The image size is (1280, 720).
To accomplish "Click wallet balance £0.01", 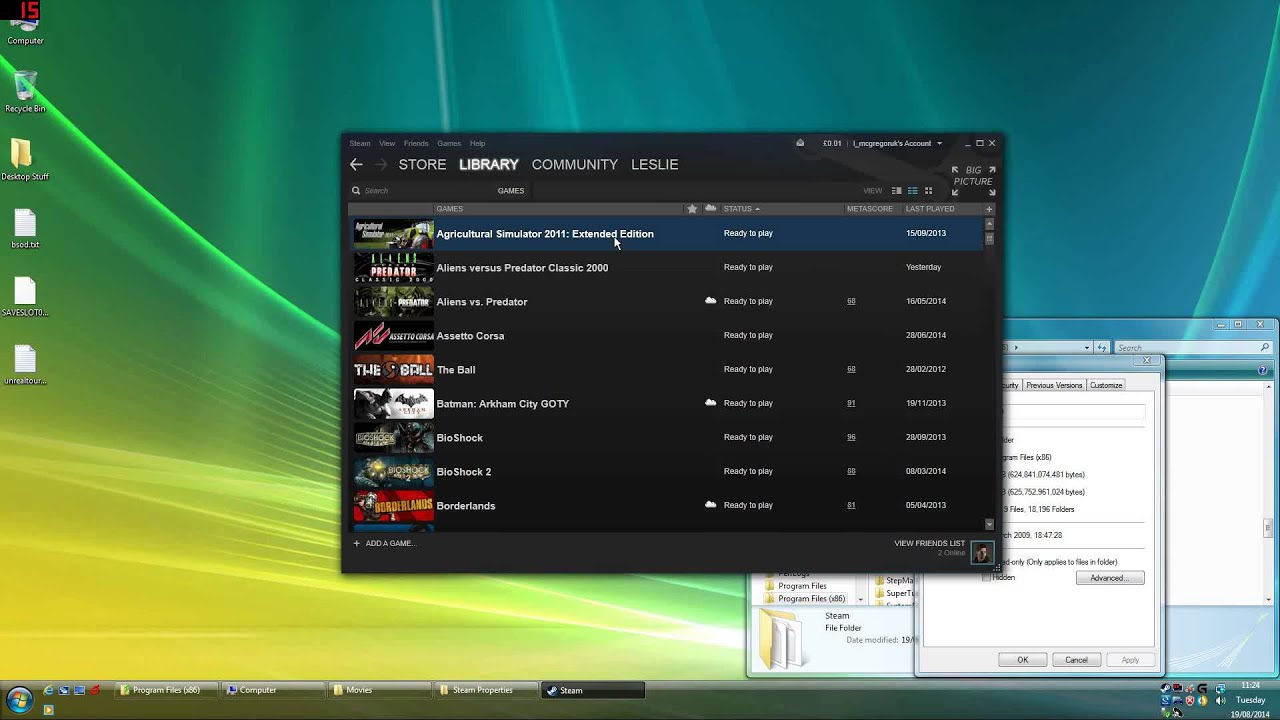I will click(x=832, y=143).
